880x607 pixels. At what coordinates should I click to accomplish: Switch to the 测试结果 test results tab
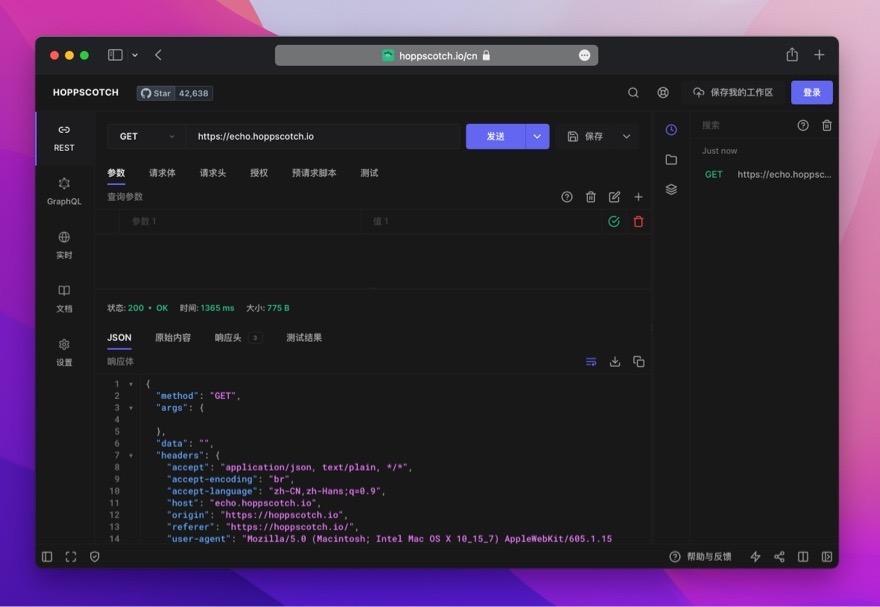point(304,337)
